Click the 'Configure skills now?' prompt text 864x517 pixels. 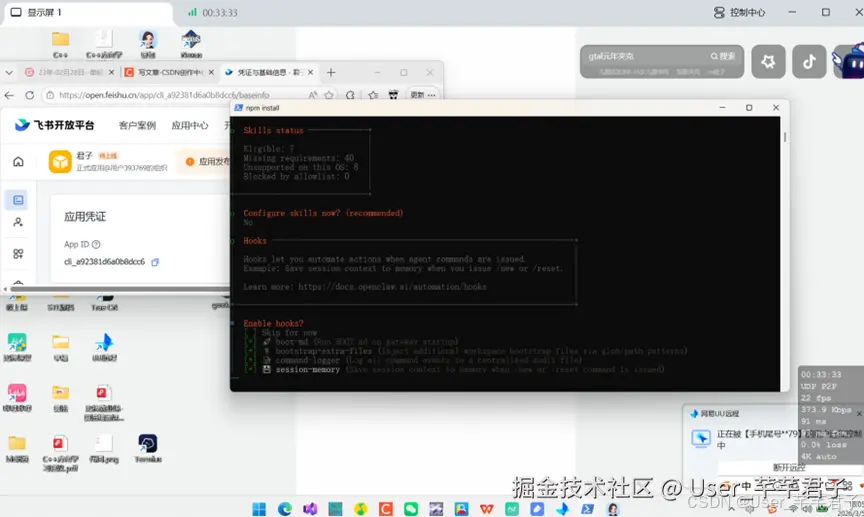pos(323,213)
